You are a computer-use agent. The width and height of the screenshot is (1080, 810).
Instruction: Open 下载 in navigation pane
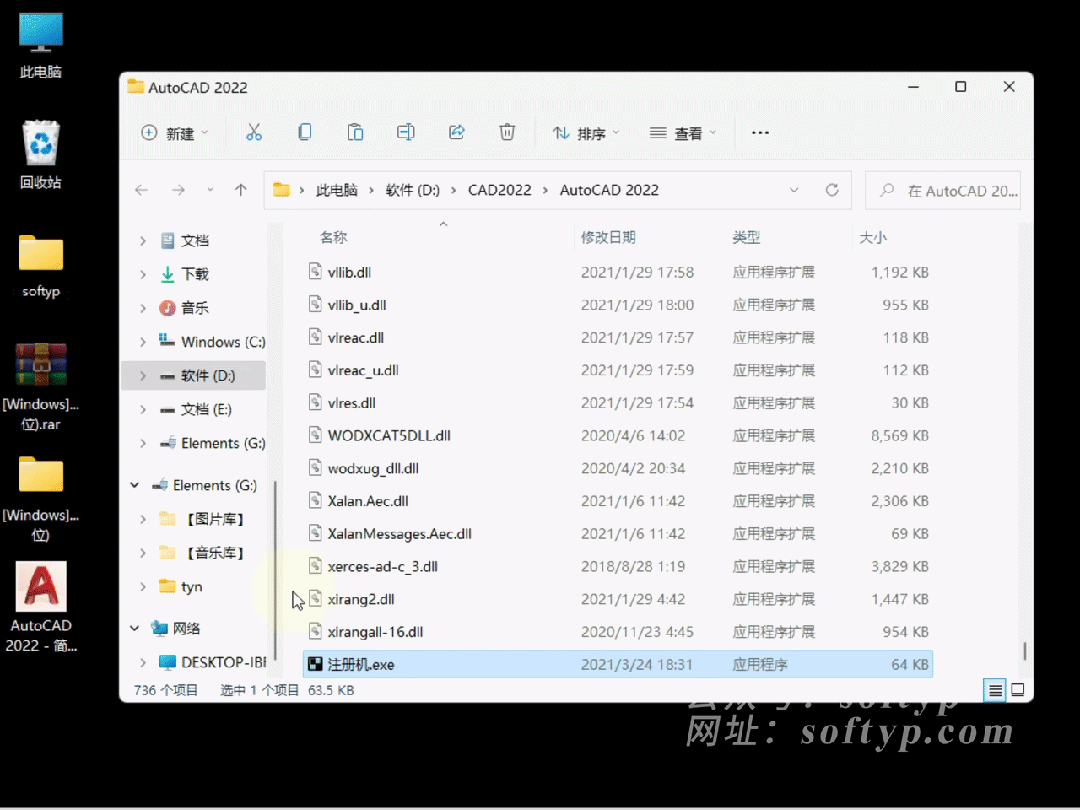pos(194,274)
